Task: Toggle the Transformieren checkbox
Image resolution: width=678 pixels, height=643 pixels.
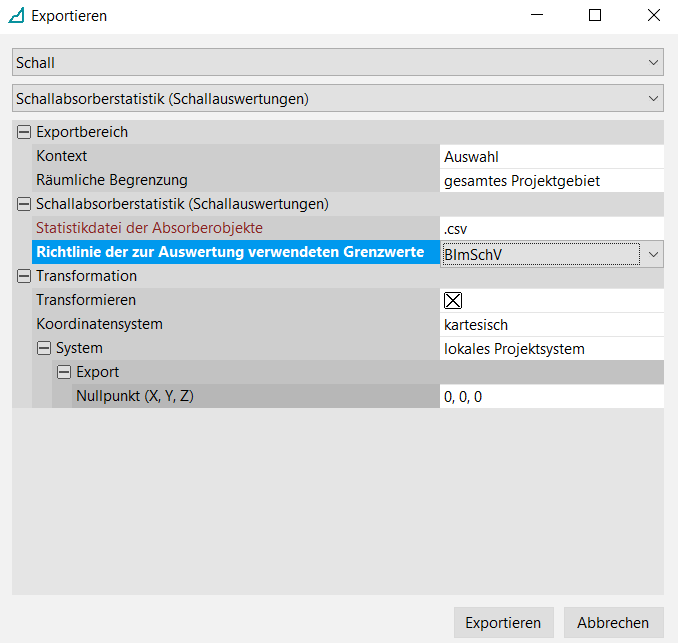Action: tap(453, 300)
